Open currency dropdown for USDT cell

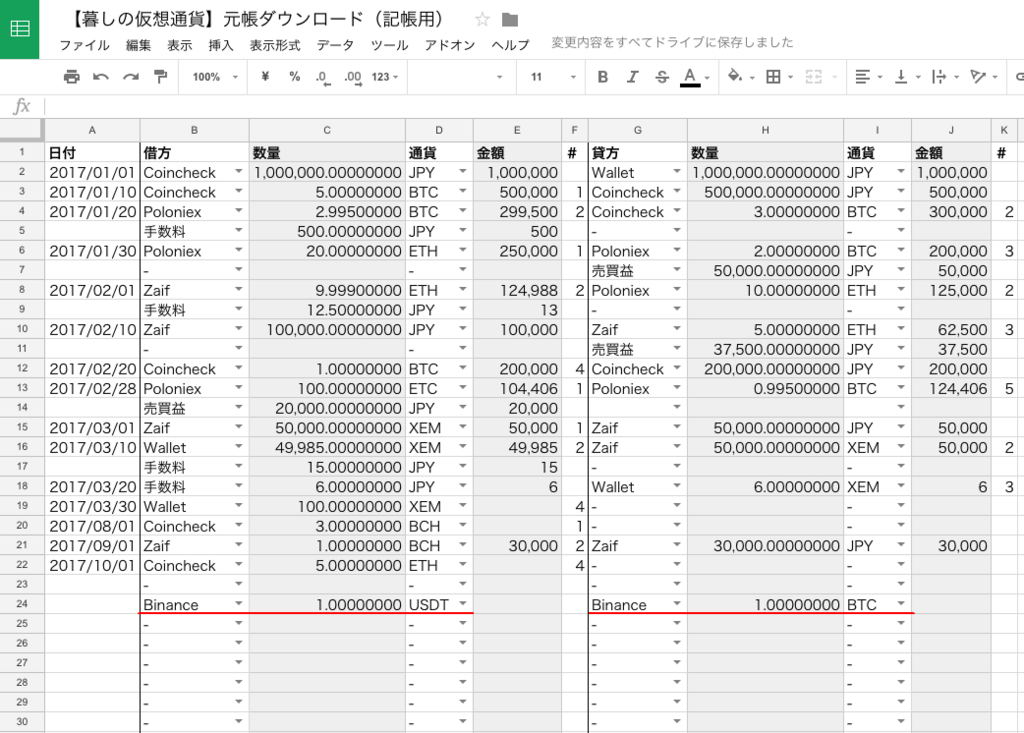point(463,603)
